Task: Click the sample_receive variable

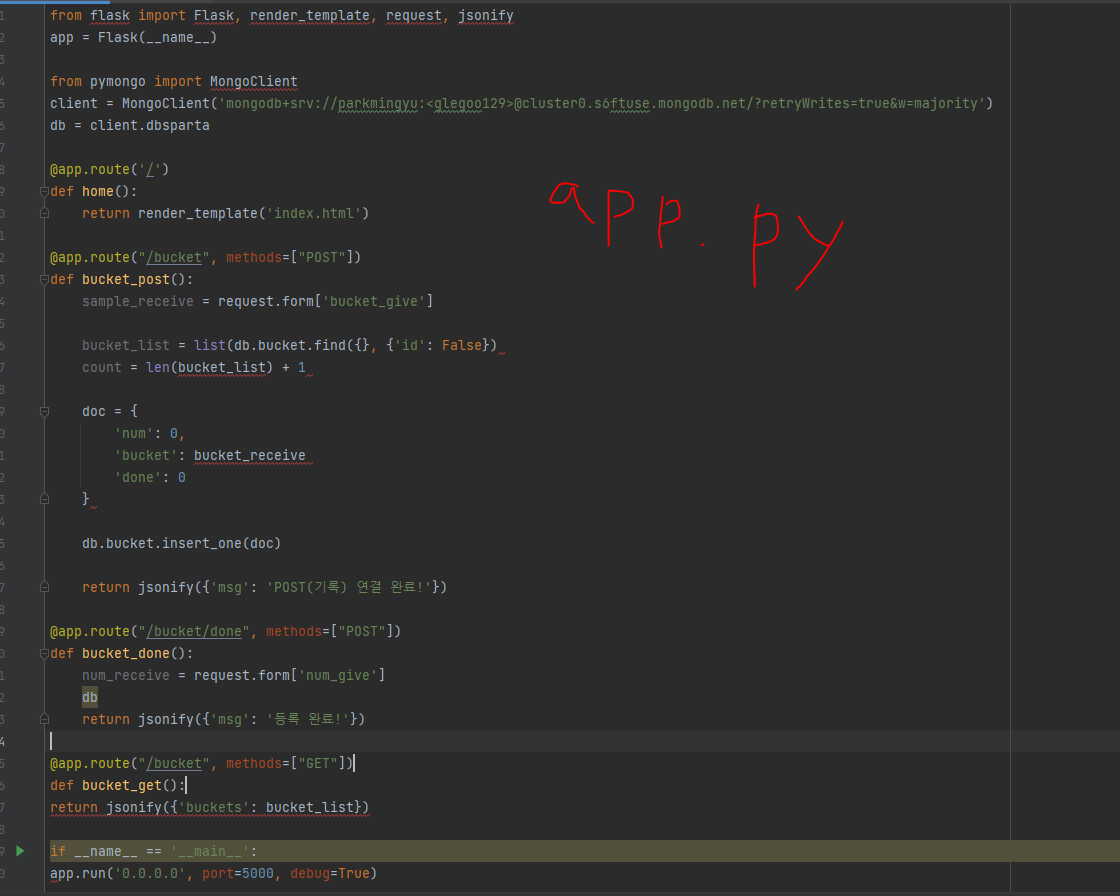Action: 138,302
